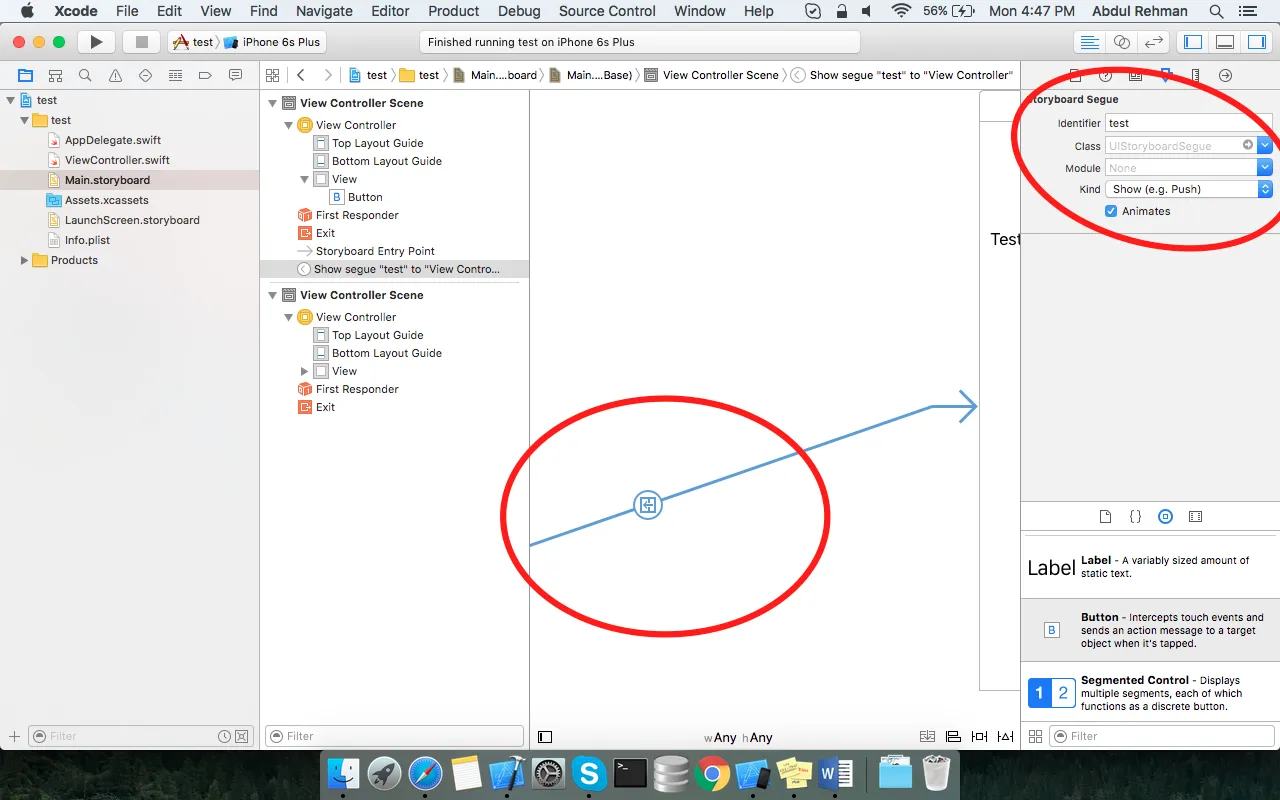Uncheck the Animates checkbox

1111,211
